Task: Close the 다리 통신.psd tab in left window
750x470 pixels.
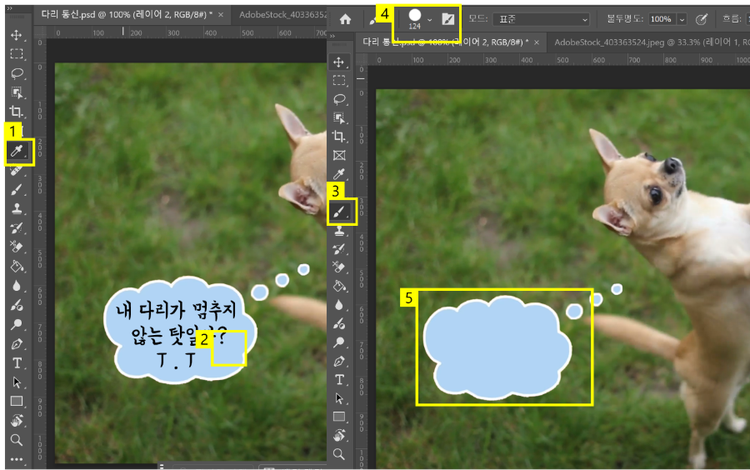Action: point(221,15)
